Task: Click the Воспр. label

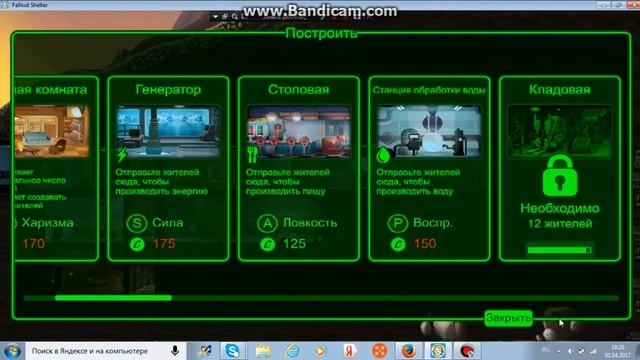Action: tap(433, 223)
